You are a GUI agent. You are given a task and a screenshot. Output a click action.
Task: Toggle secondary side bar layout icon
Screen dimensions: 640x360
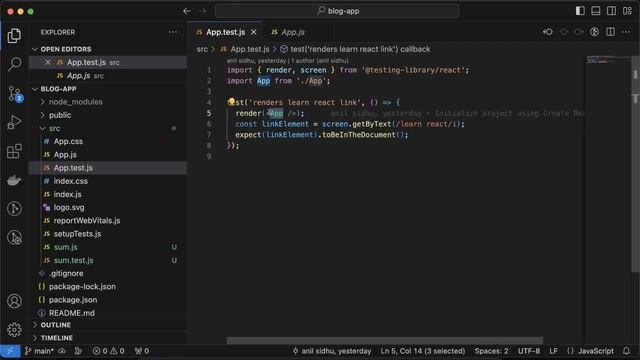tap(611, 11)
